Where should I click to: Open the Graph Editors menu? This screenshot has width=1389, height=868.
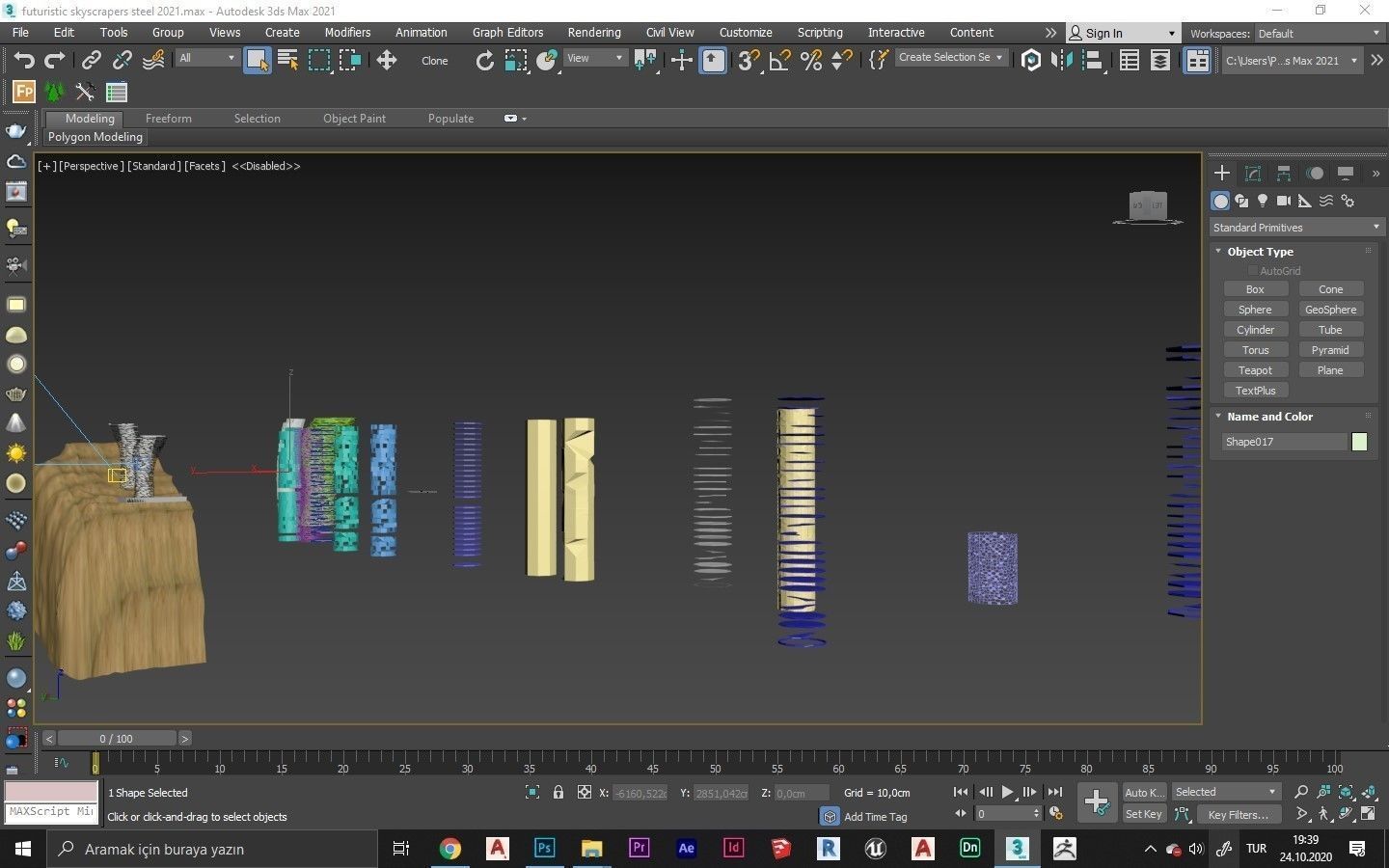pyautogui.click(x=508, y=33)
